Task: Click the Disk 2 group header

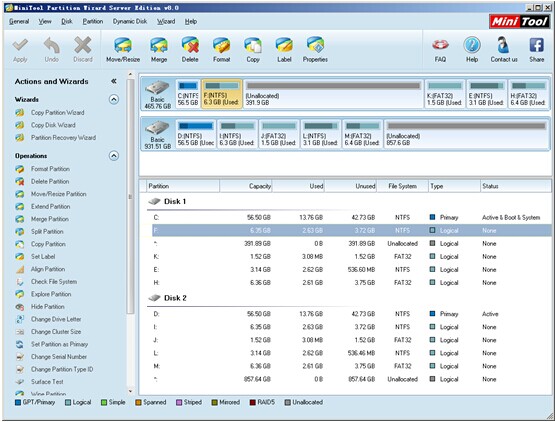Action: (174, 298)
